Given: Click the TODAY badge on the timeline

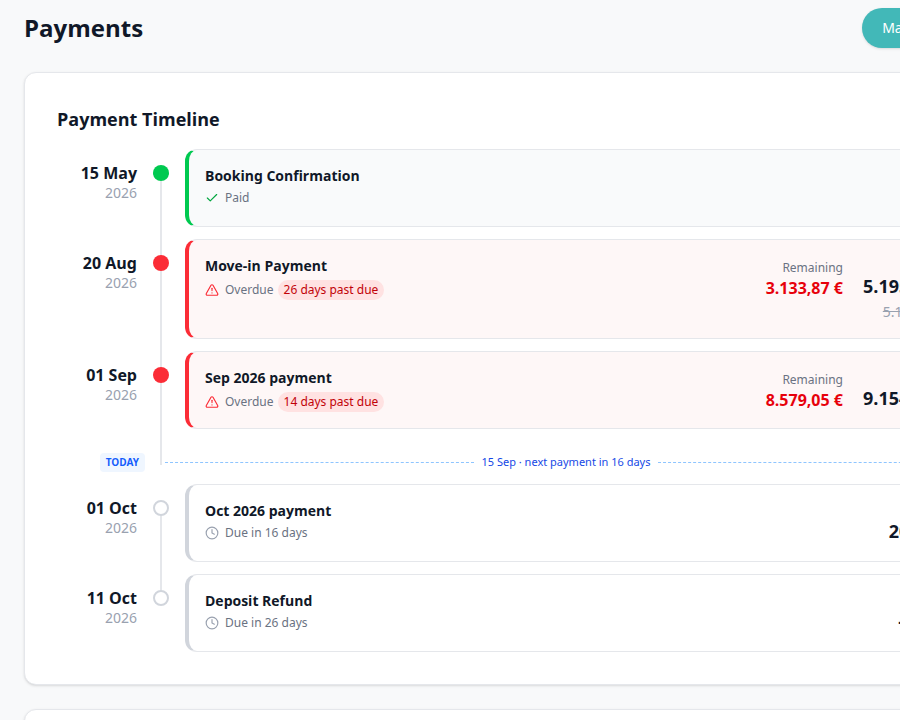Looking at the screenshot, I should (122, 462).
